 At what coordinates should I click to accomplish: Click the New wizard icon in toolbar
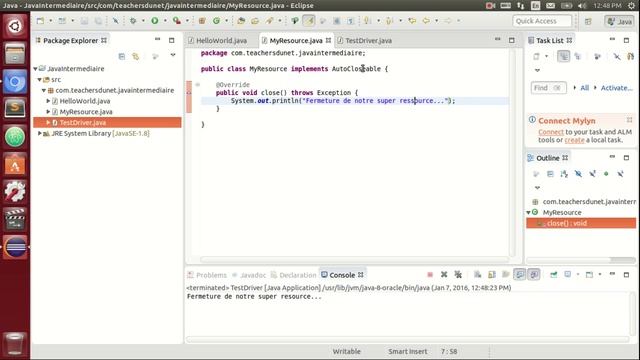click(40, 20)
